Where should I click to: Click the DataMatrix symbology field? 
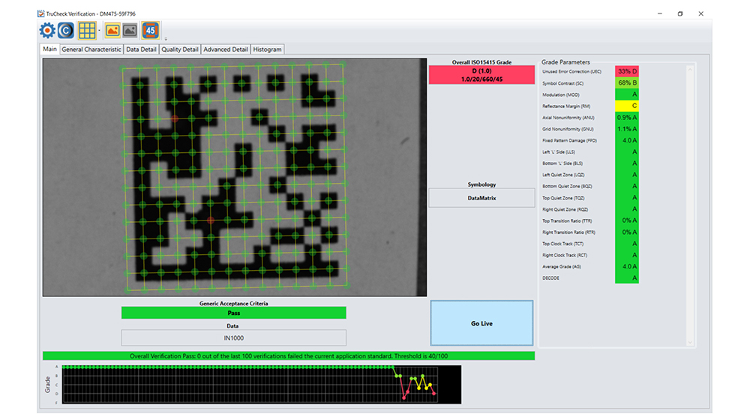[481, 198]
